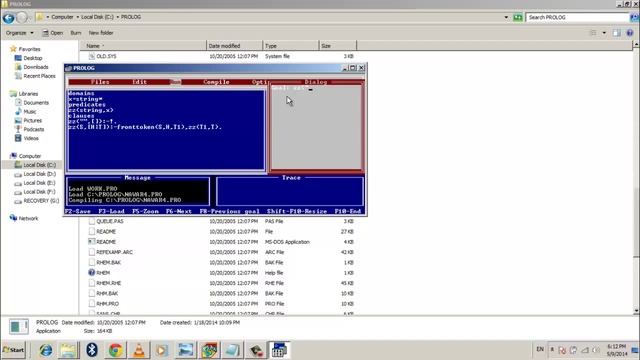Viewport: 640px width, 360px height.
Task: Select the Run menu item in Prolog
Action: 176,82
